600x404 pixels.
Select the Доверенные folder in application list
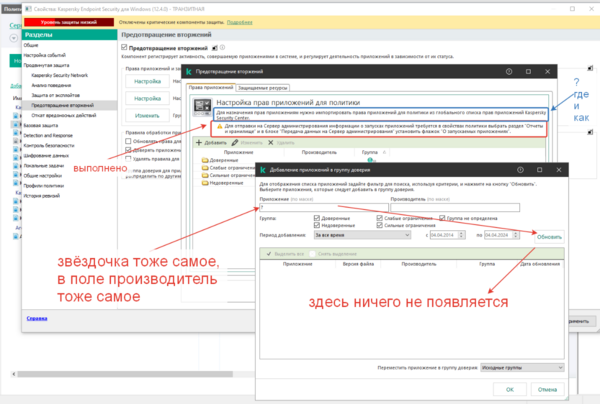click(224, 160)
